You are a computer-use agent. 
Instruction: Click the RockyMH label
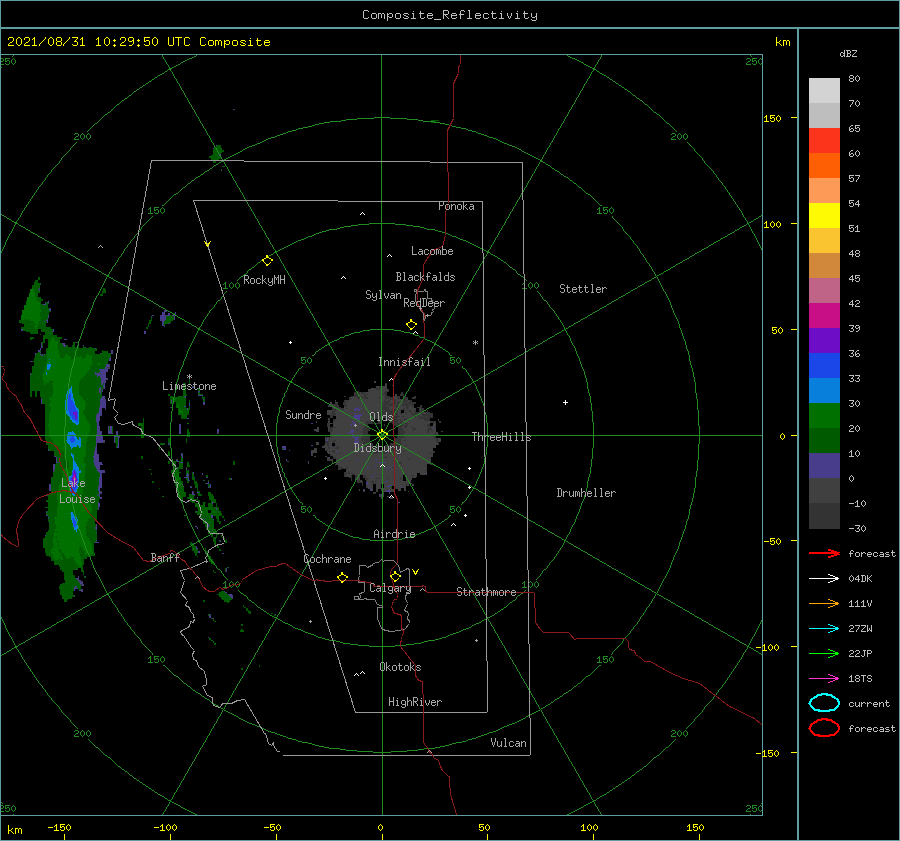264,280
